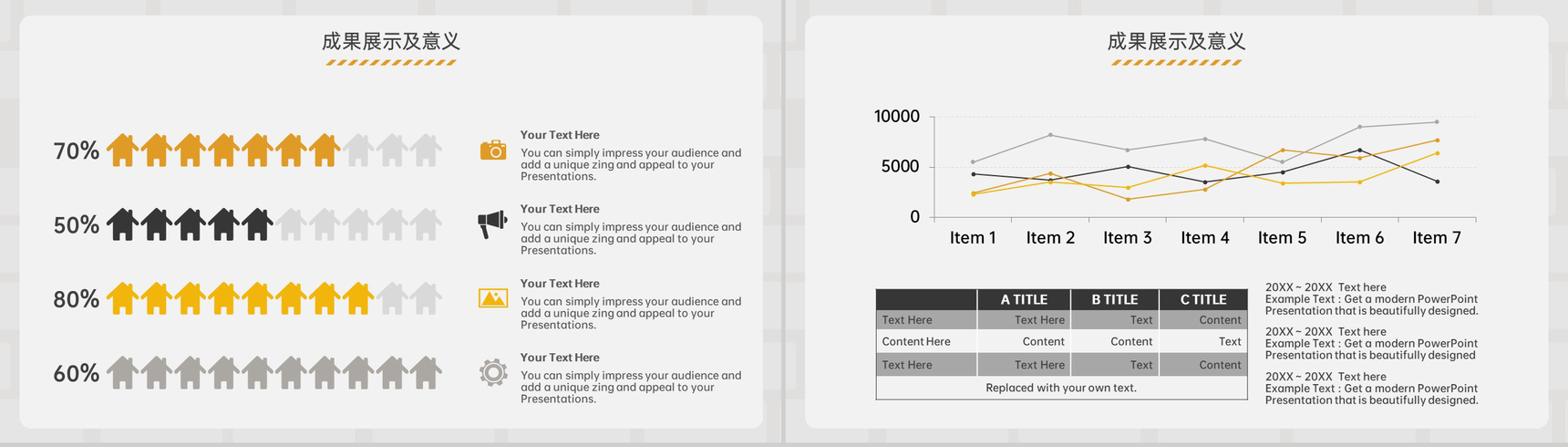Click the last gray house in 60% row
The height and width of the screenshot is (447, 1568).
(426, 372)
